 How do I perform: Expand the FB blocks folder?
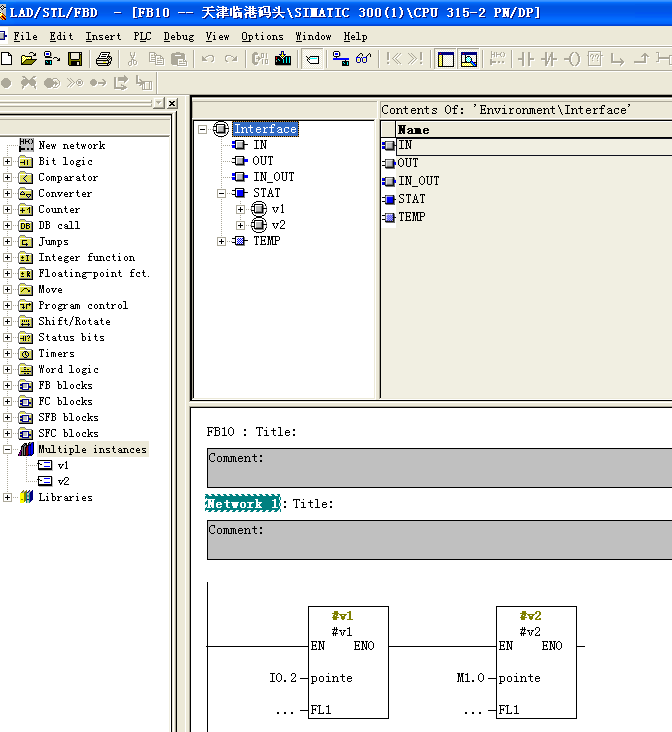(7, 386)
